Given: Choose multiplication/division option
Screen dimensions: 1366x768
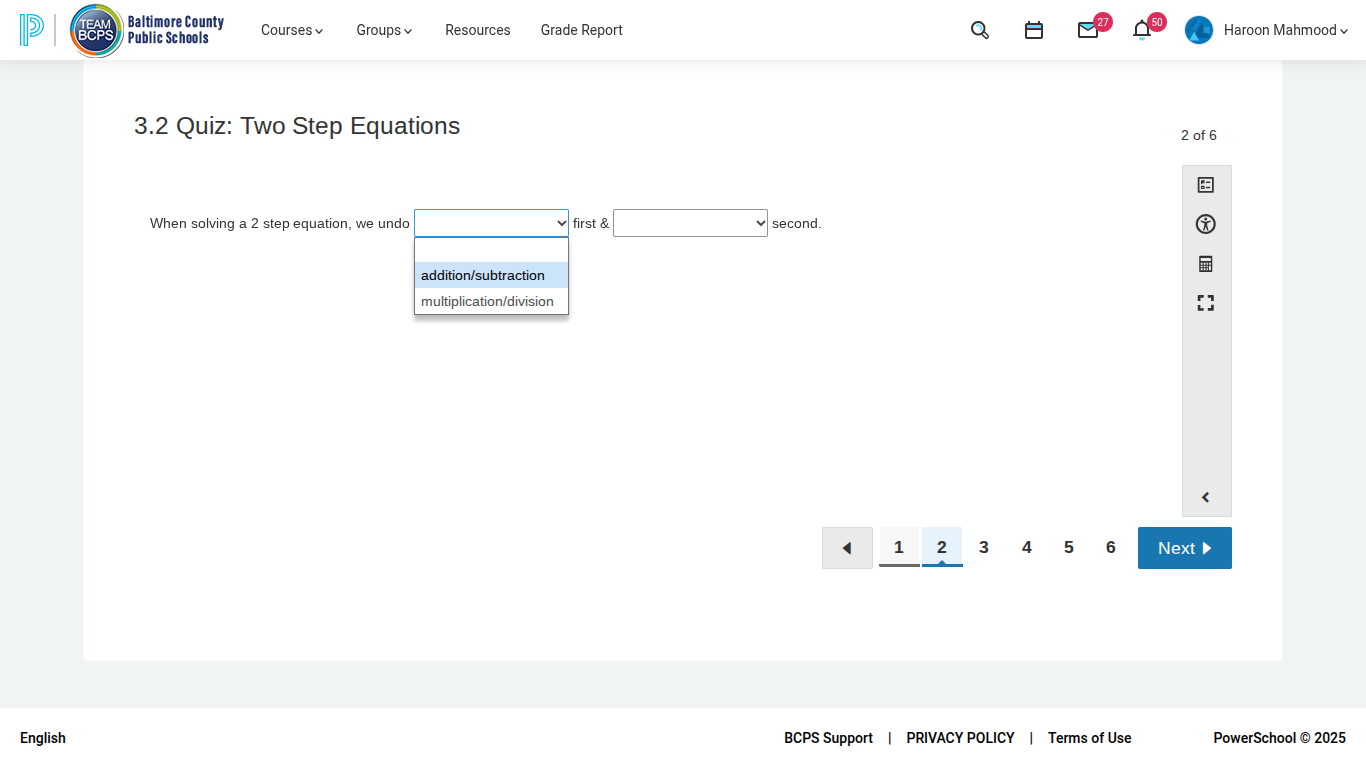Looking at the screenshot, I should pos(491,301).
